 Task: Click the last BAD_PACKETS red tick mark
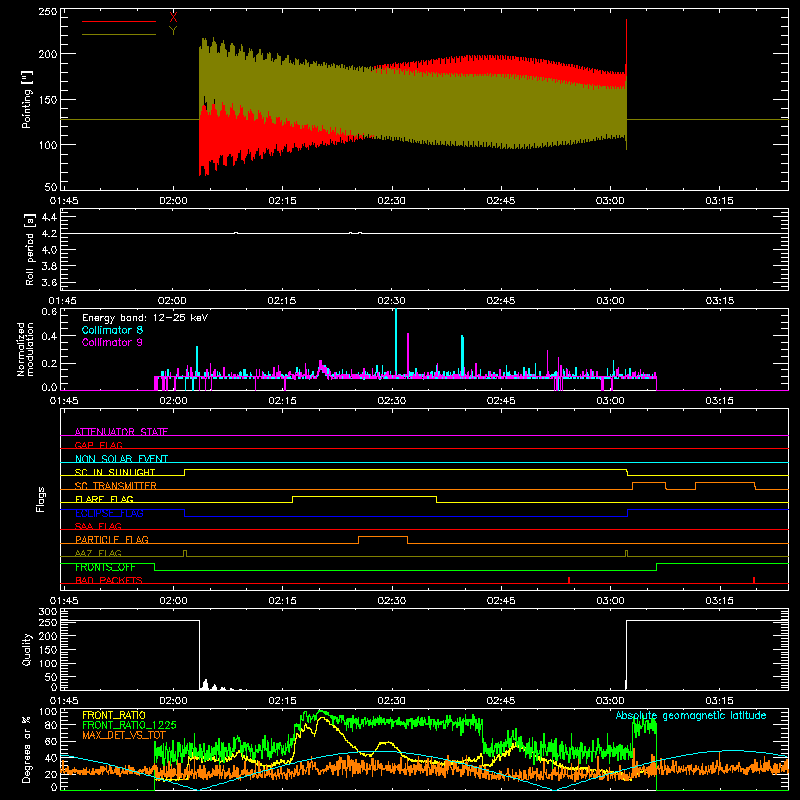tap(754, 580)
